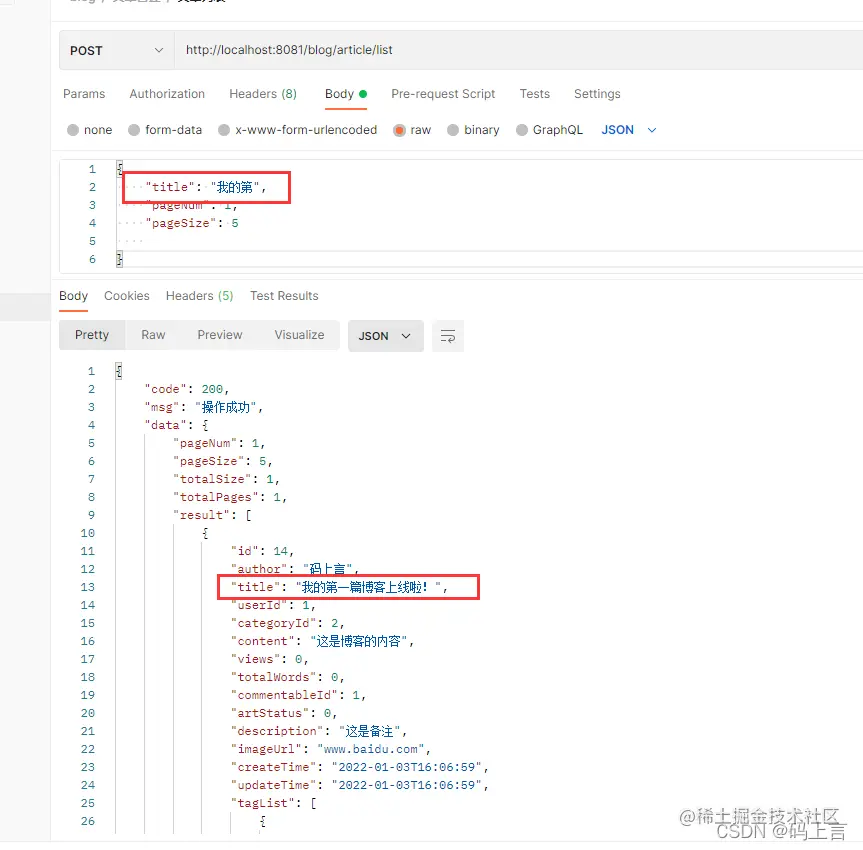This screenshot has height=850, width=863.
Task: Select the request Body tab
Action: coord(346,94)
